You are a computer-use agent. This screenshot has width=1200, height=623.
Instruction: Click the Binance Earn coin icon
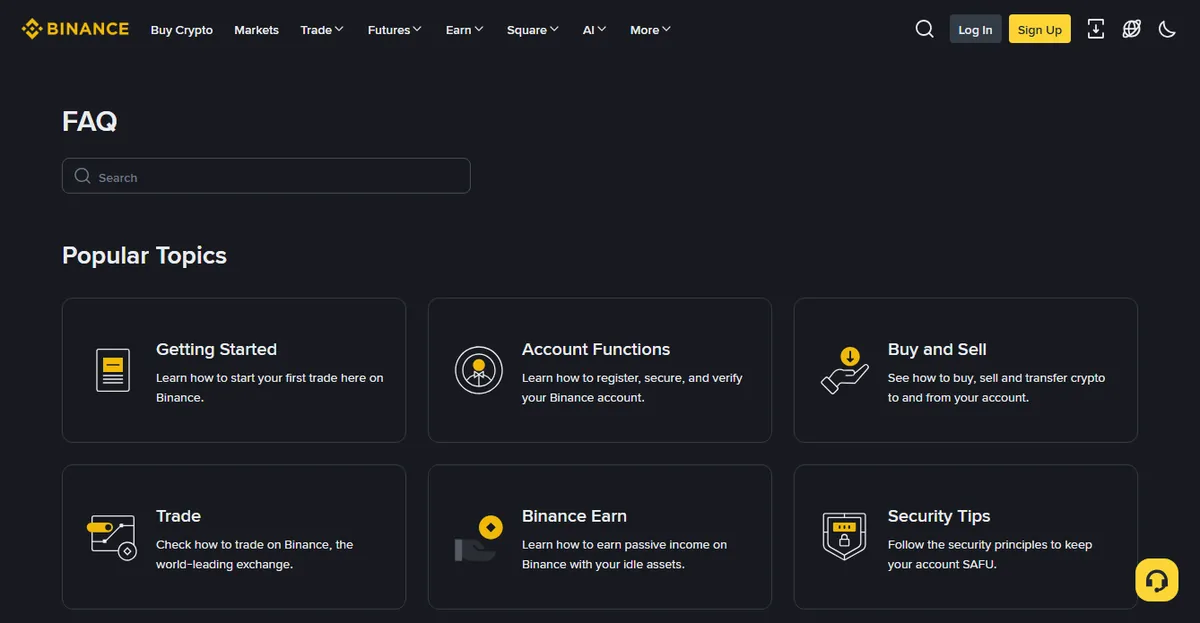pos(478,538)
